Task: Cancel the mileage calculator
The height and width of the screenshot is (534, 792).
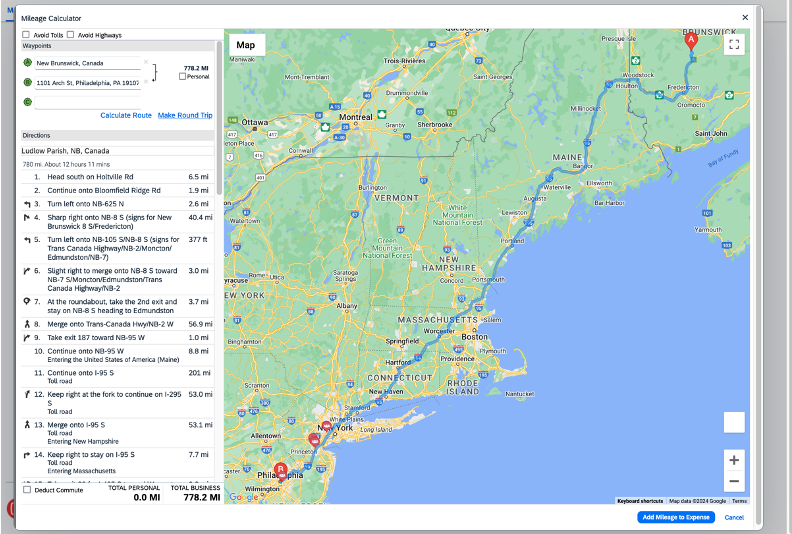Action: click(734, 517)
